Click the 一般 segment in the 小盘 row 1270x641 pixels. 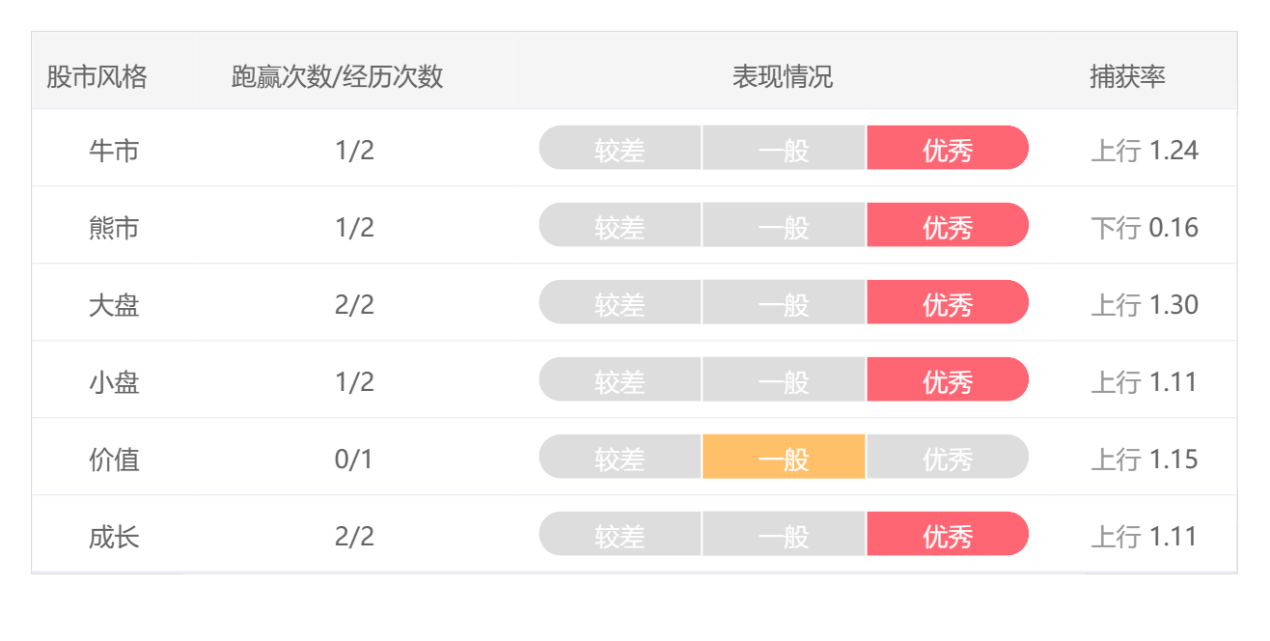click(x=784, y=380)
